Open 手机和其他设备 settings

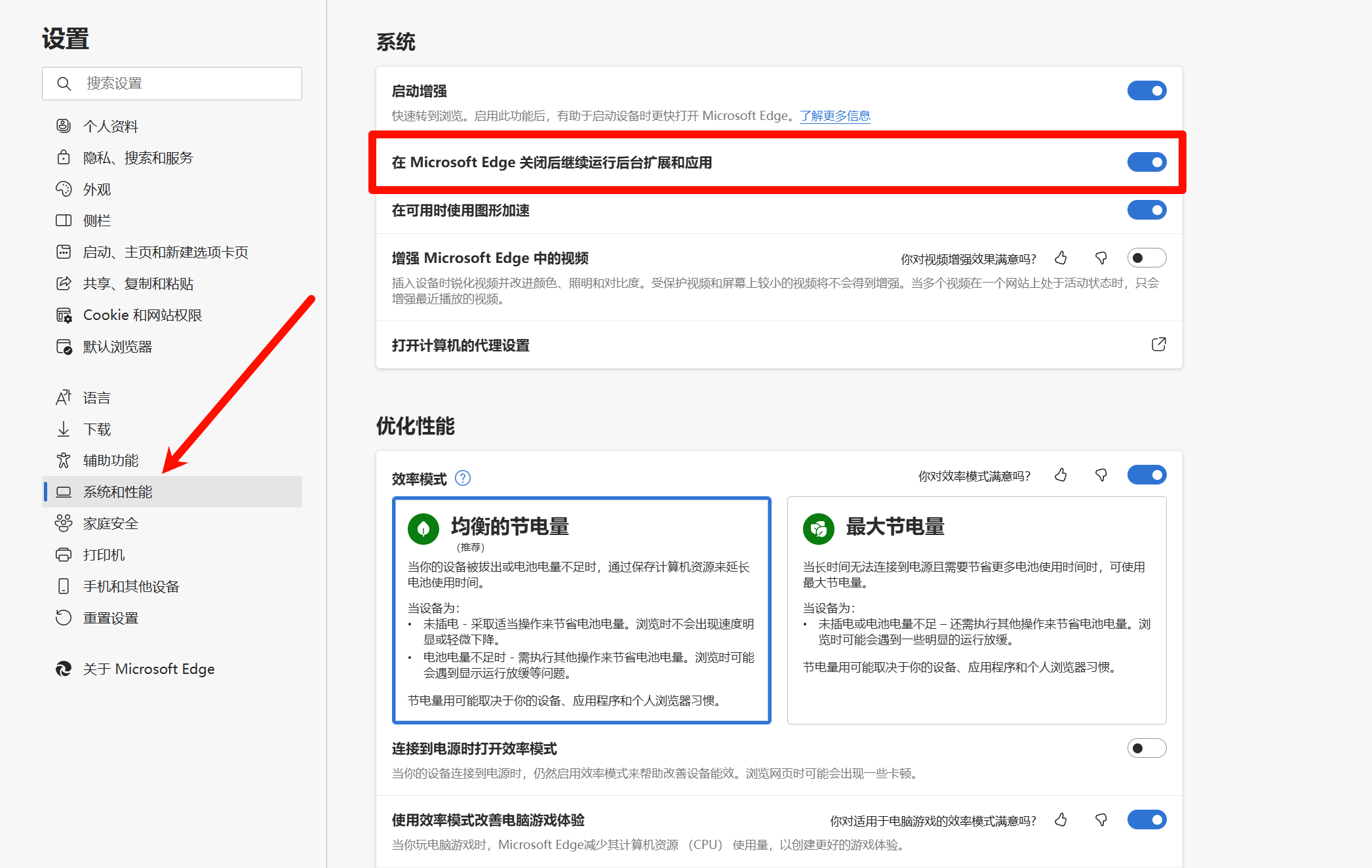[172, 586]
